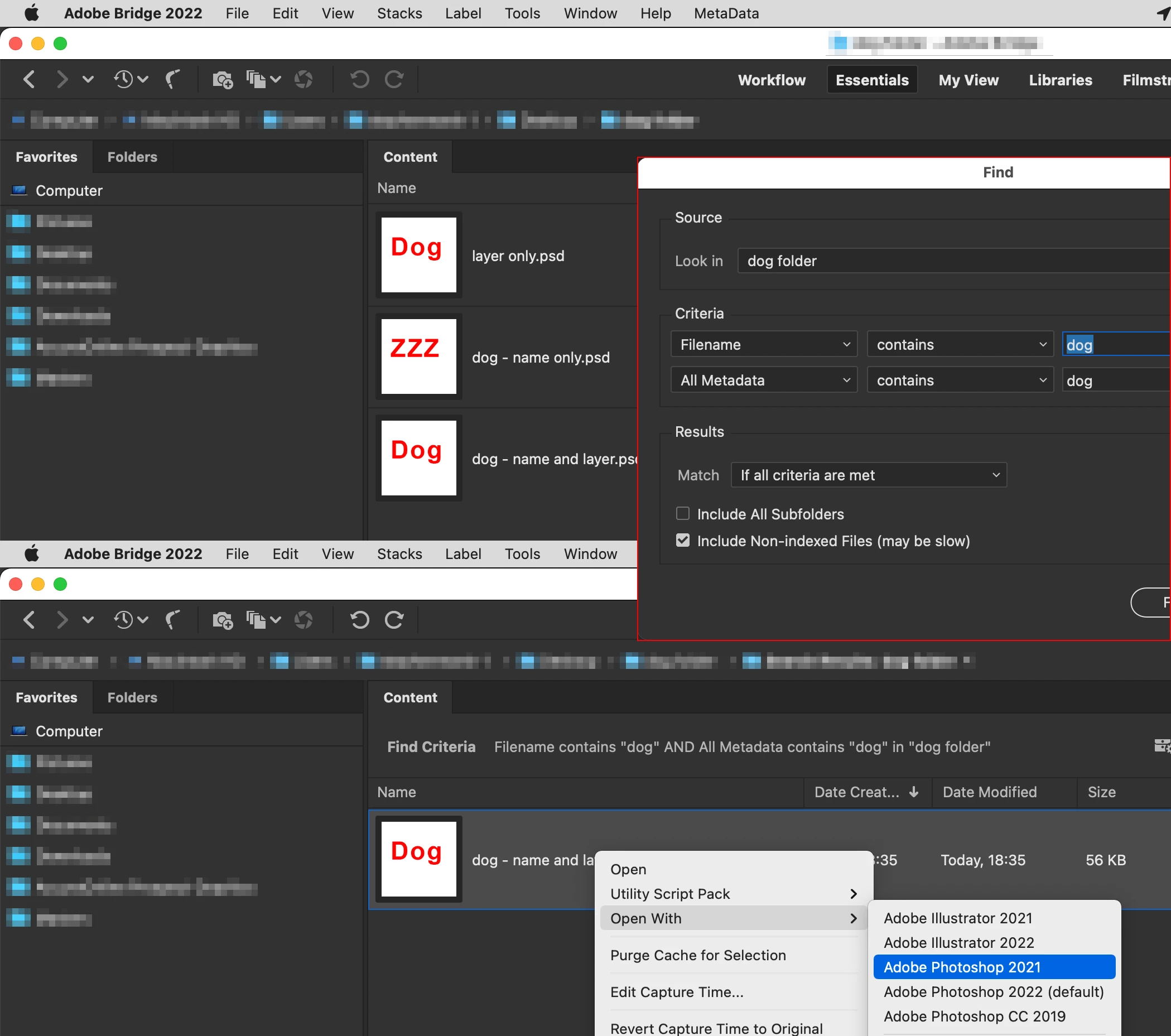Rotate 90° clockwise in the lower window toolbar
Viewport: 1171px width, 1036px height.
[394, 619]
